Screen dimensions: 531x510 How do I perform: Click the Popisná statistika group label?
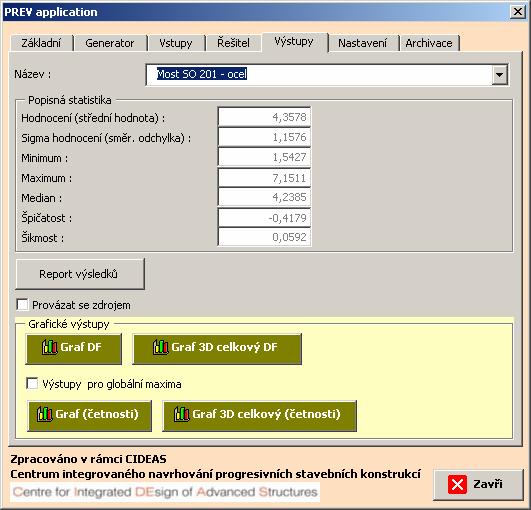[x=70, y=100]
